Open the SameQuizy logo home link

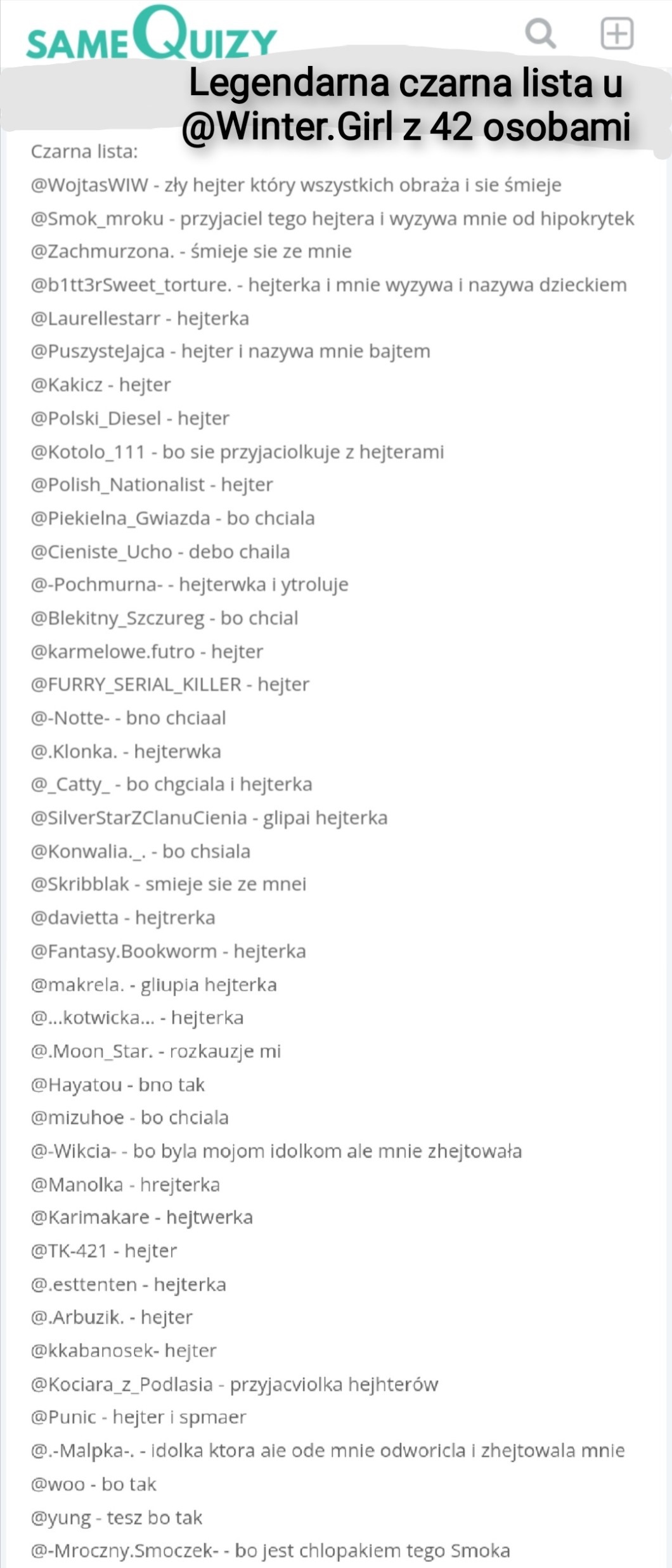click(151, 35)
